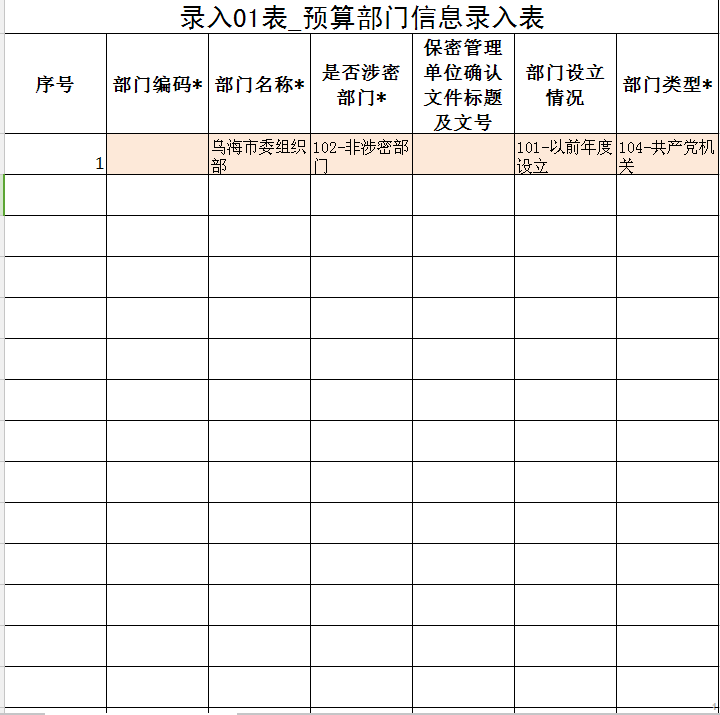Click the 部门类型* header cell
The height and width of the screenshot is (715, 720).
tap(667, 84)
